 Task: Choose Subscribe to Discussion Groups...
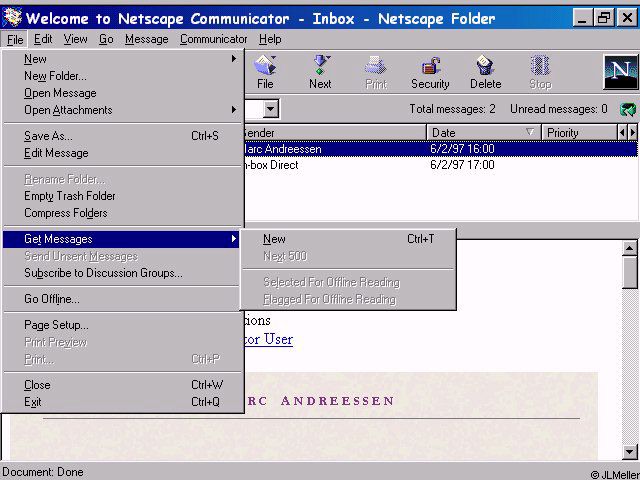click(x=121, y=273)
